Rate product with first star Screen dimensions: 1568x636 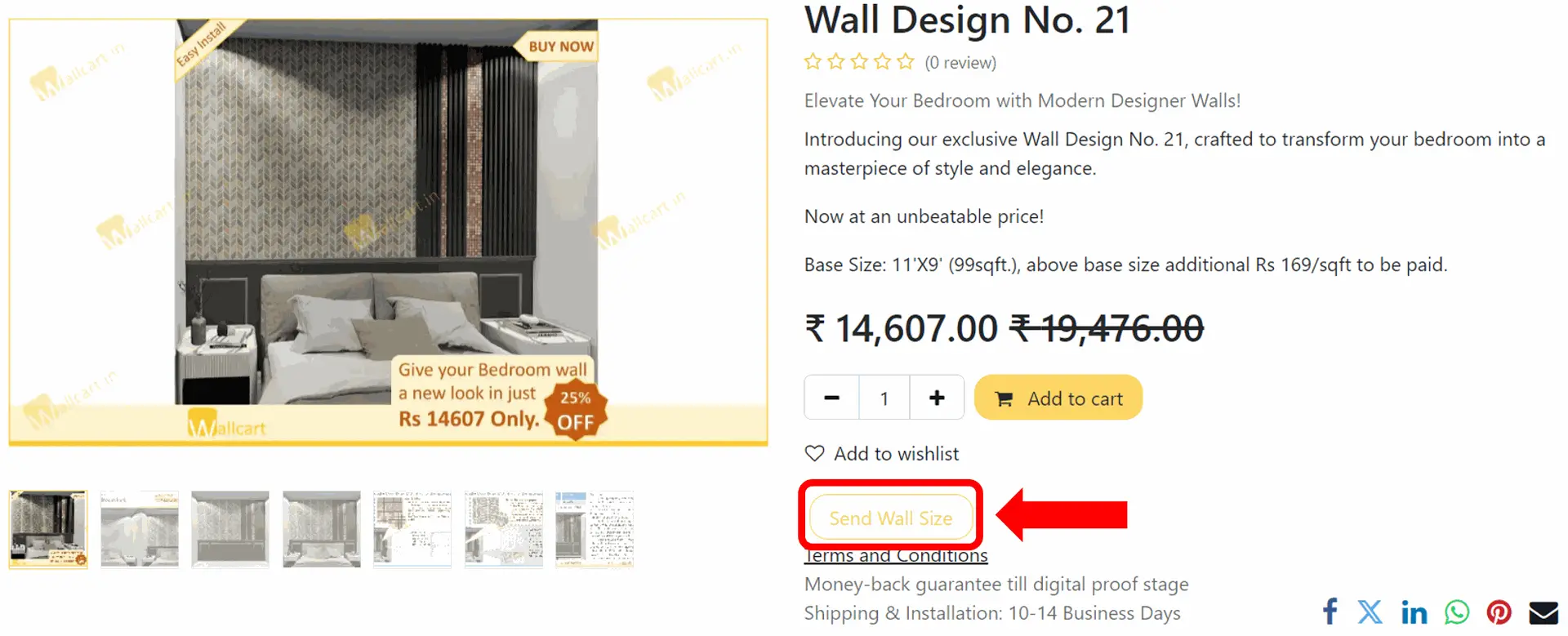coord(813,61)
